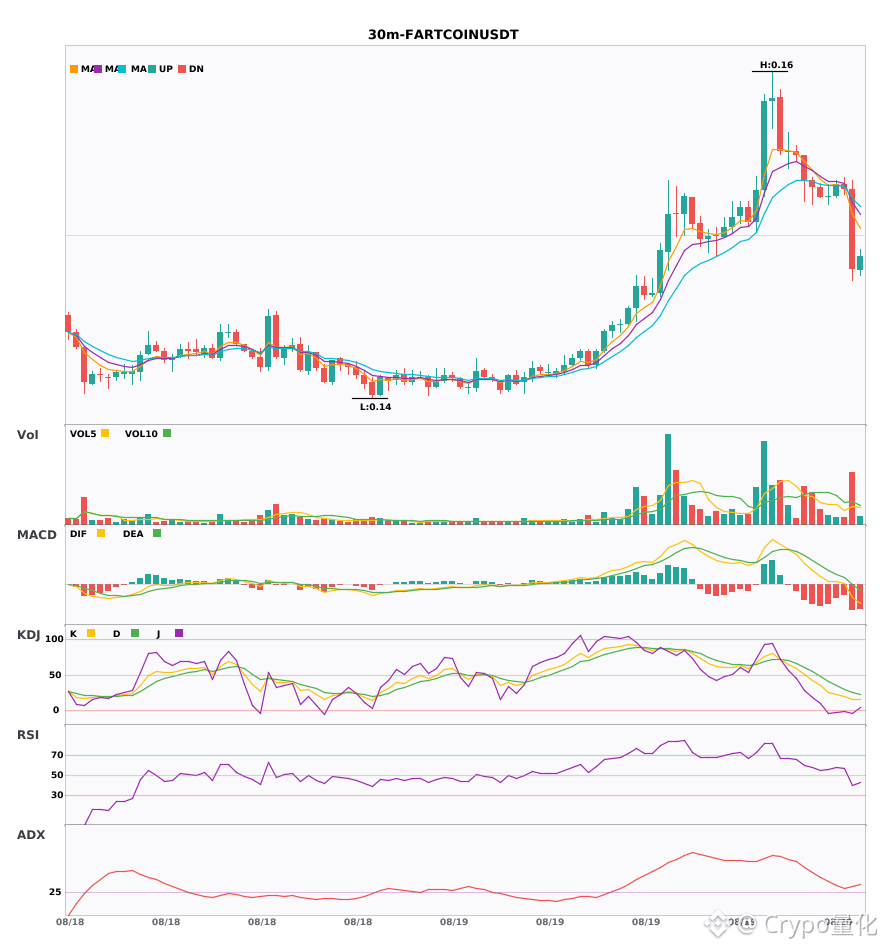This screenshot has width=885, height=950.
Task: Select the ADX panel label
Action: pos(31,834)
